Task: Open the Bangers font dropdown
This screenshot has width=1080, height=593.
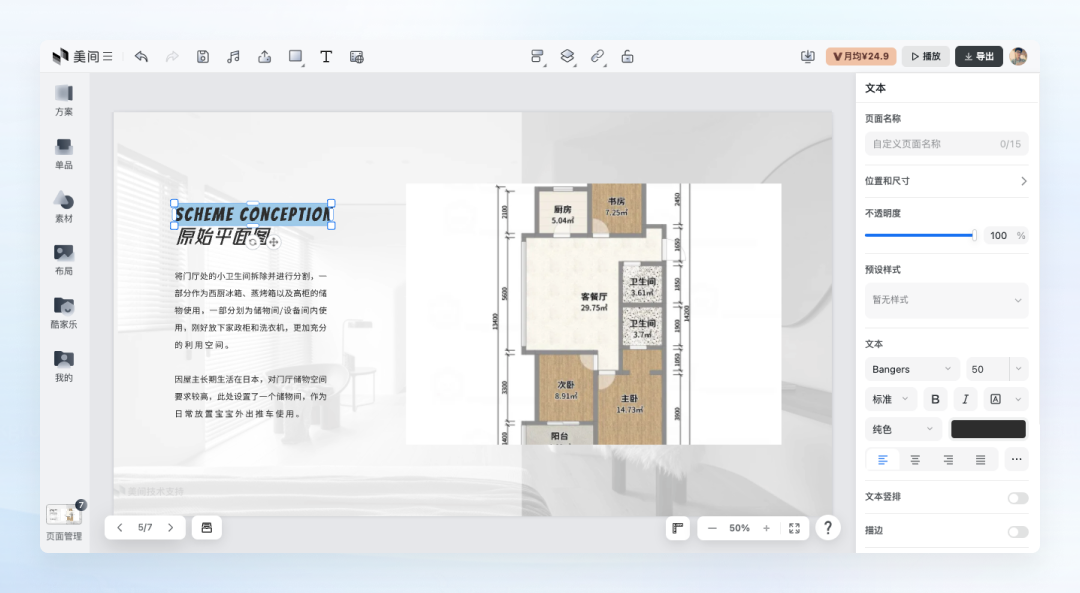Action: click(911, 369)
